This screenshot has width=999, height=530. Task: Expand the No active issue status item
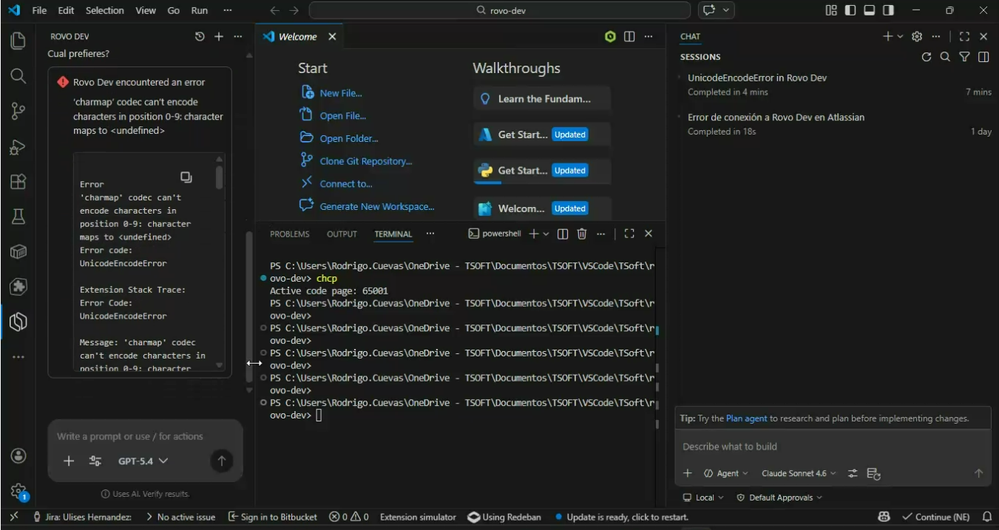pos(181,517)
